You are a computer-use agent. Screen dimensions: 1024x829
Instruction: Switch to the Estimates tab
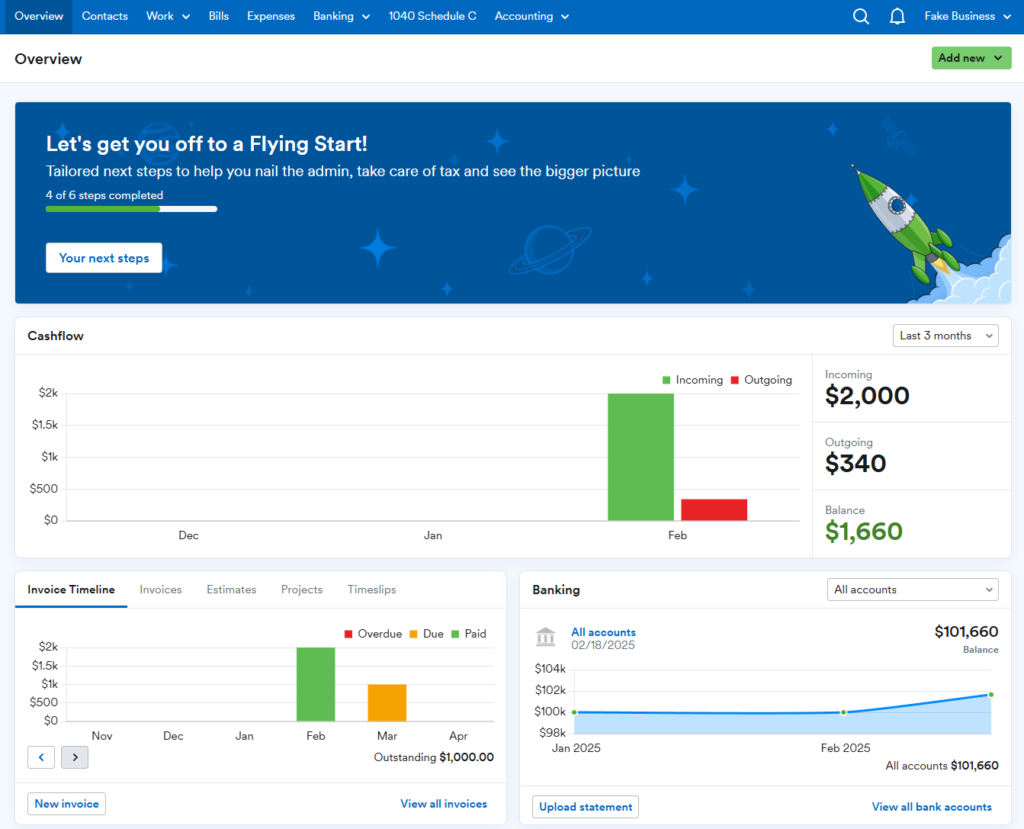(231, 590)
